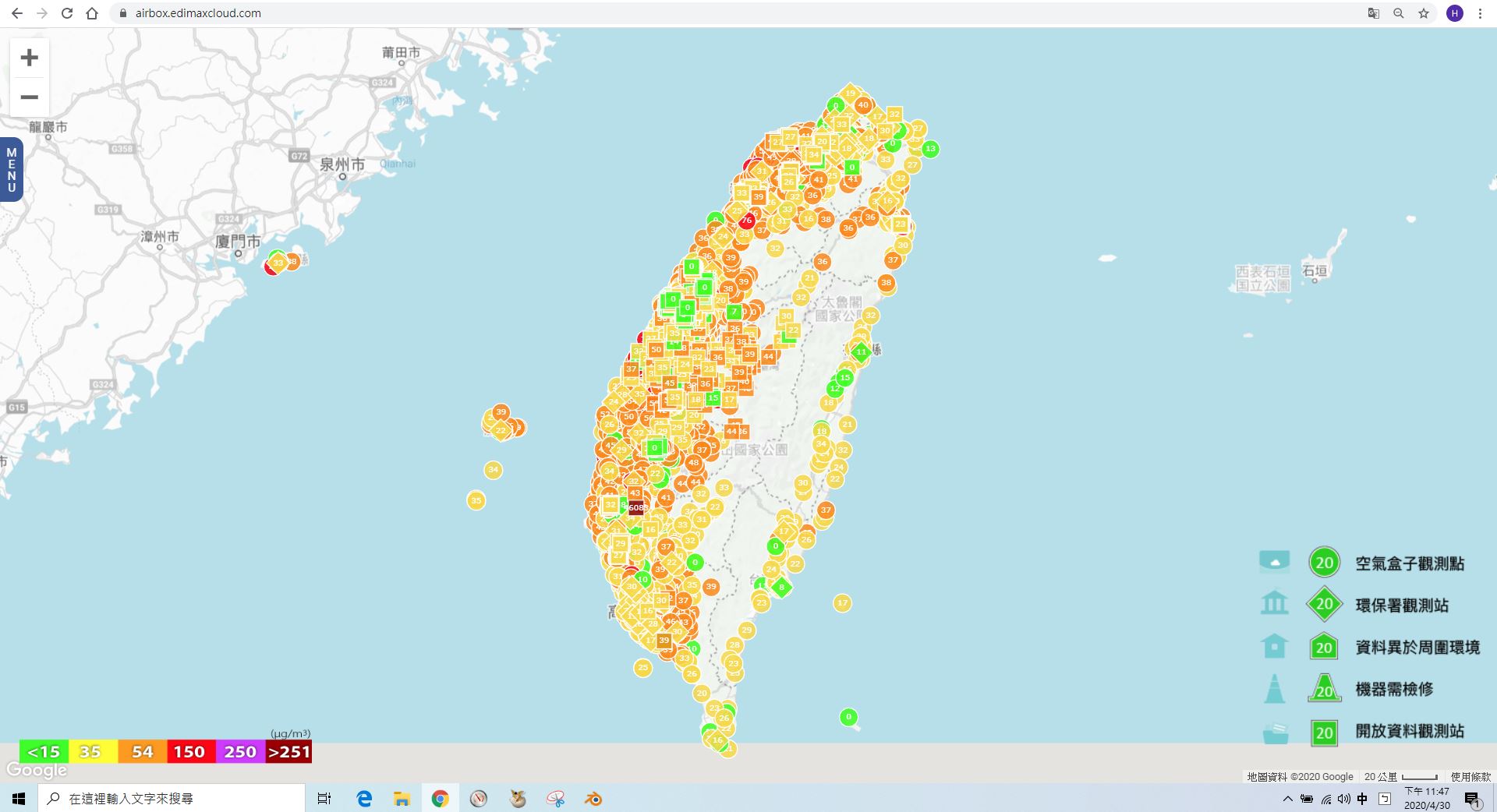Click the dark red >251 color scale swatch
1497x812 pixels.
coord(288,752)
